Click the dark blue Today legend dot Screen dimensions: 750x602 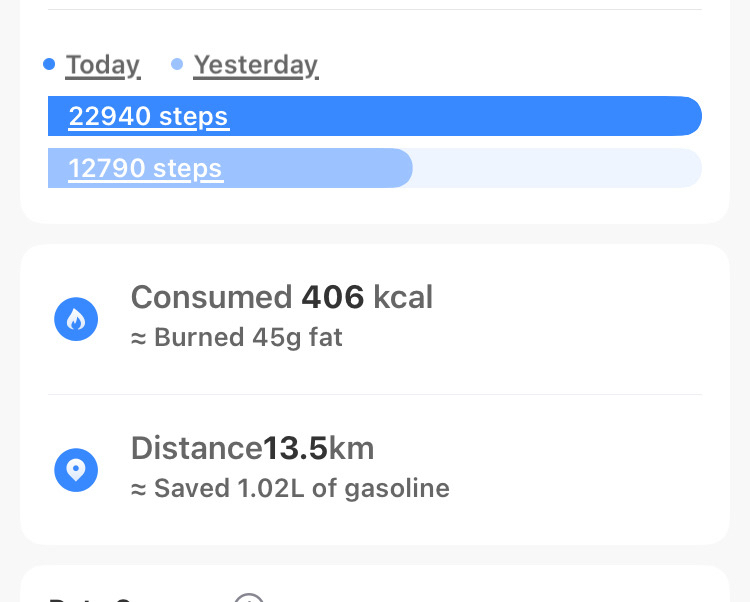[49, 65]
